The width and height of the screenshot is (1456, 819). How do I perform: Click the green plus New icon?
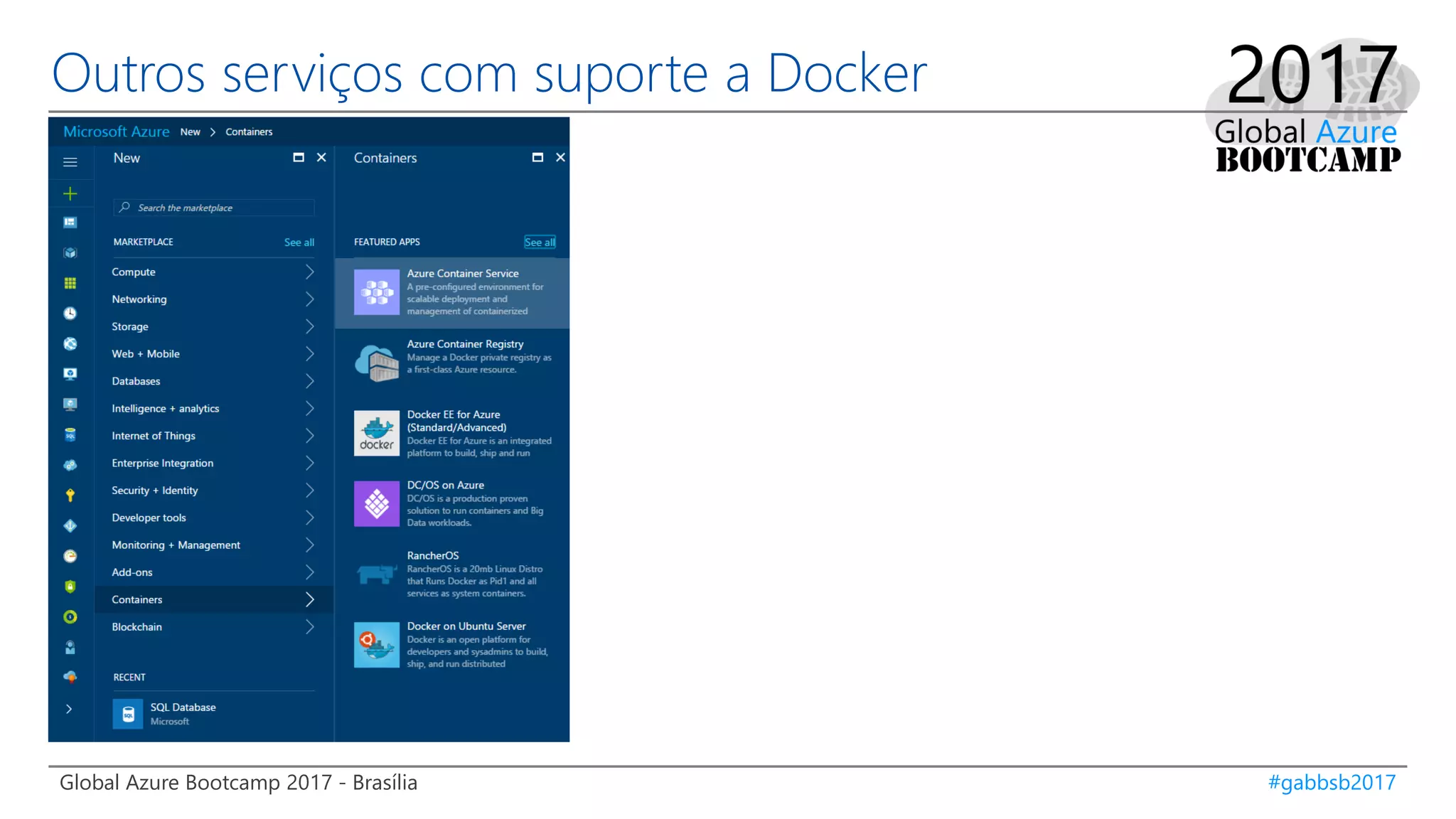[70, 193]
